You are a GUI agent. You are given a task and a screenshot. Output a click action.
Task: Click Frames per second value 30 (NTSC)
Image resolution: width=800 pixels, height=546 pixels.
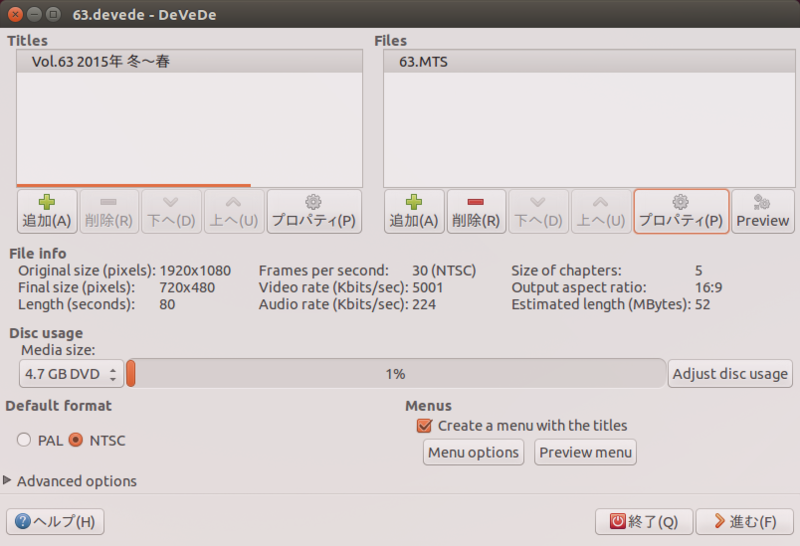[444, 270]
